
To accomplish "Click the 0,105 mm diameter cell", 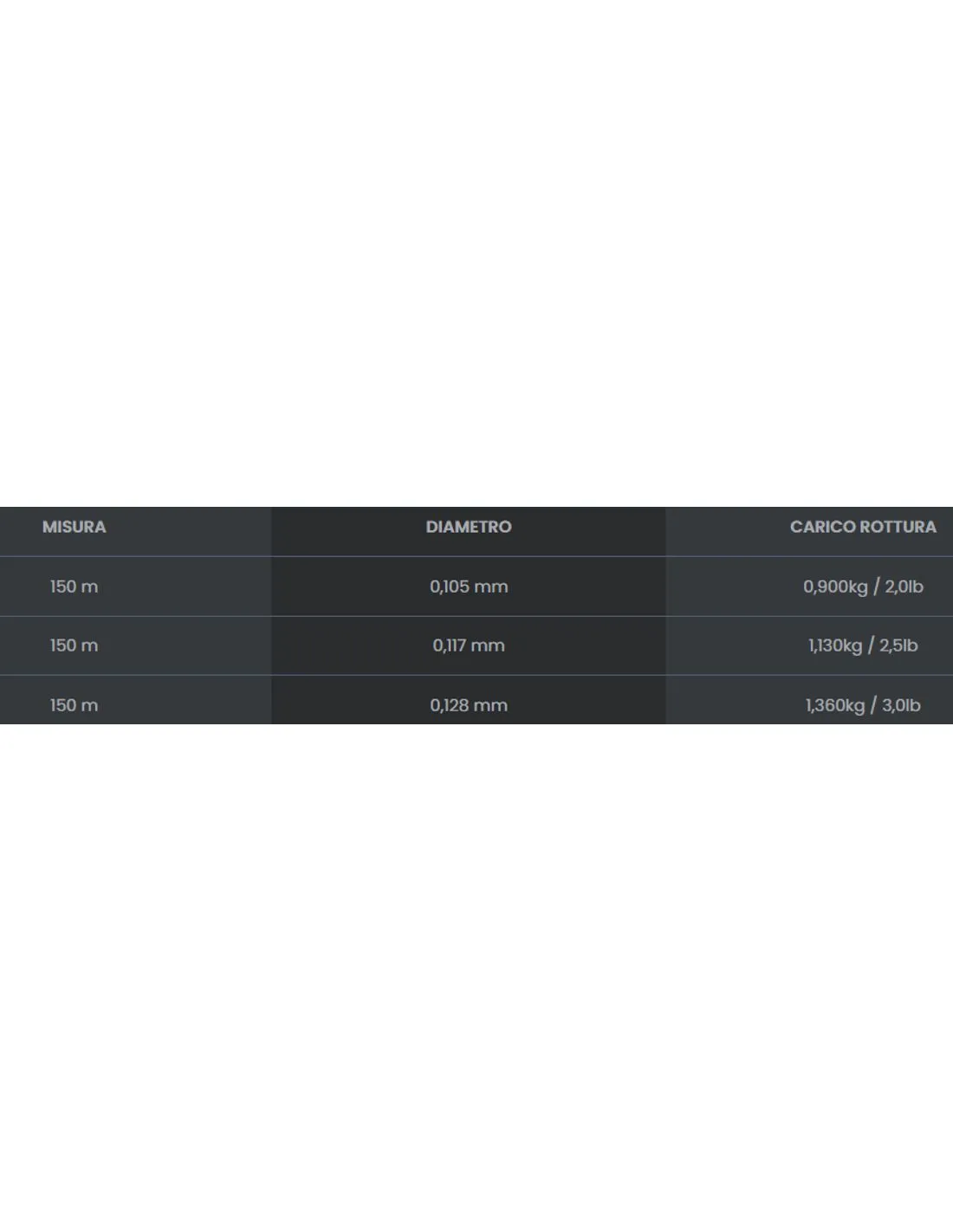I will tap(469, 587).
